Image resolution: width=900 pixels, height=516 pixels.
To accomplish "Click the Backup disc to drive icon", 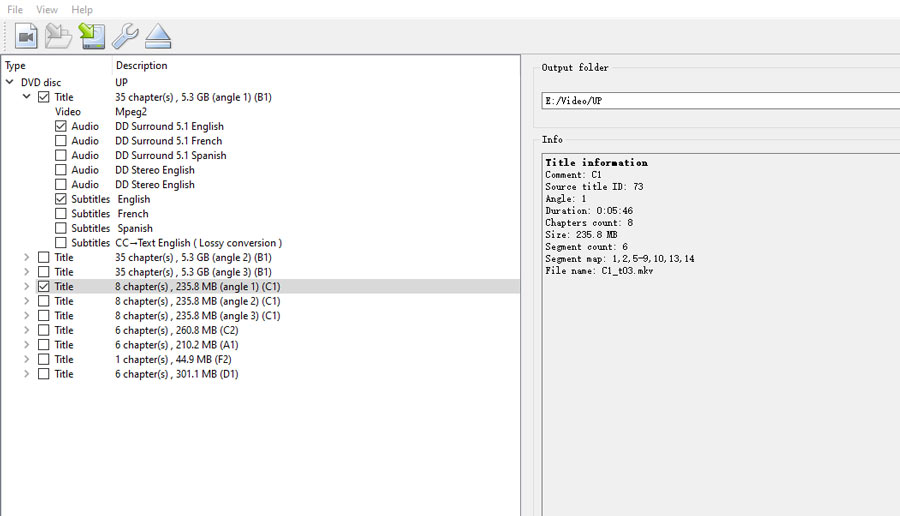I will 92,36.
